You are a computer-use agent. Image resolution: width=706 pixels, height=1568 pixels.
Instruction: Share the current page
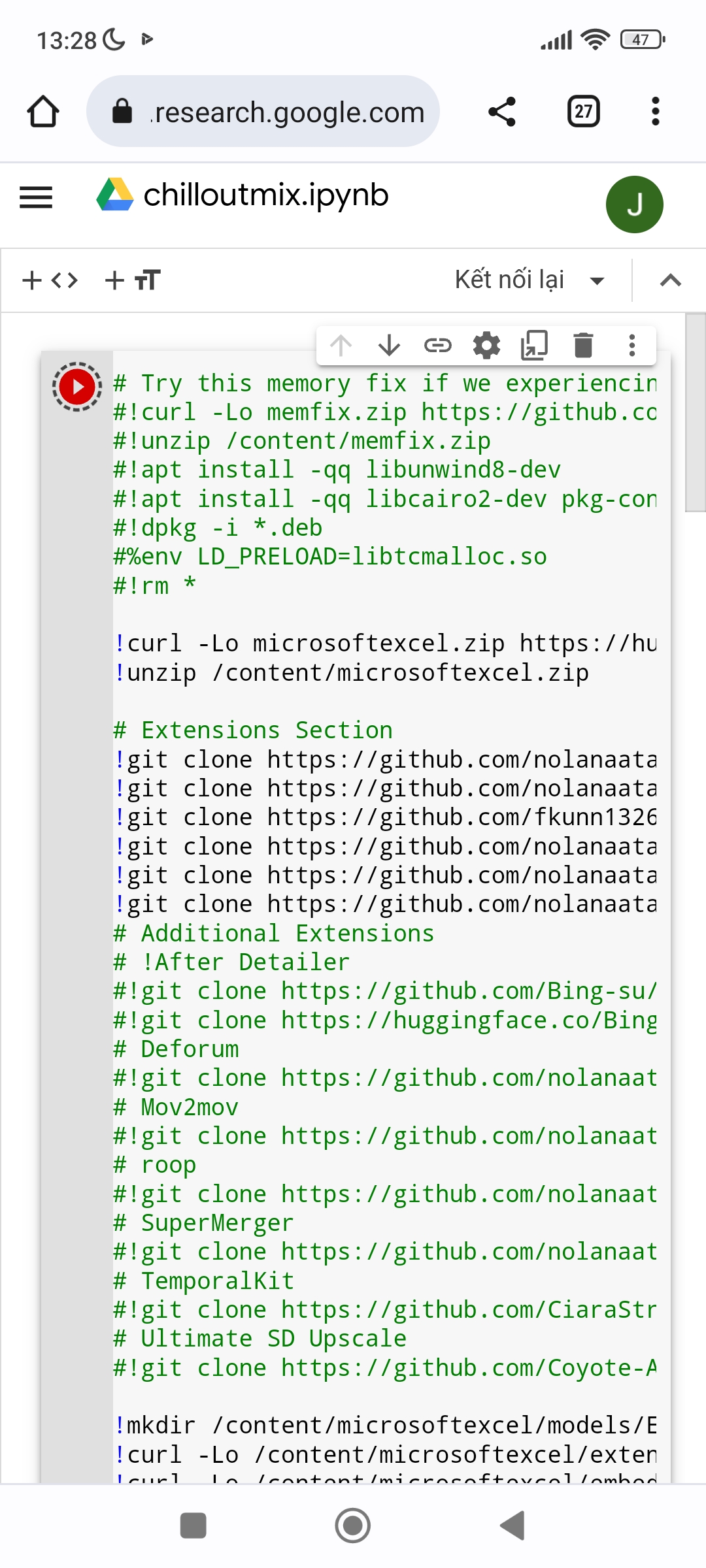[x=502, y=112]
